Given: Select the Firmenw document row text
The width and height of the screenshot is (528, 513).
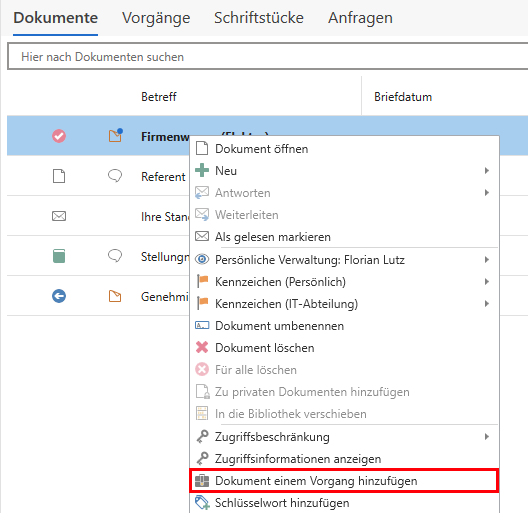Looking at the screenshot, I should [165, 136].
